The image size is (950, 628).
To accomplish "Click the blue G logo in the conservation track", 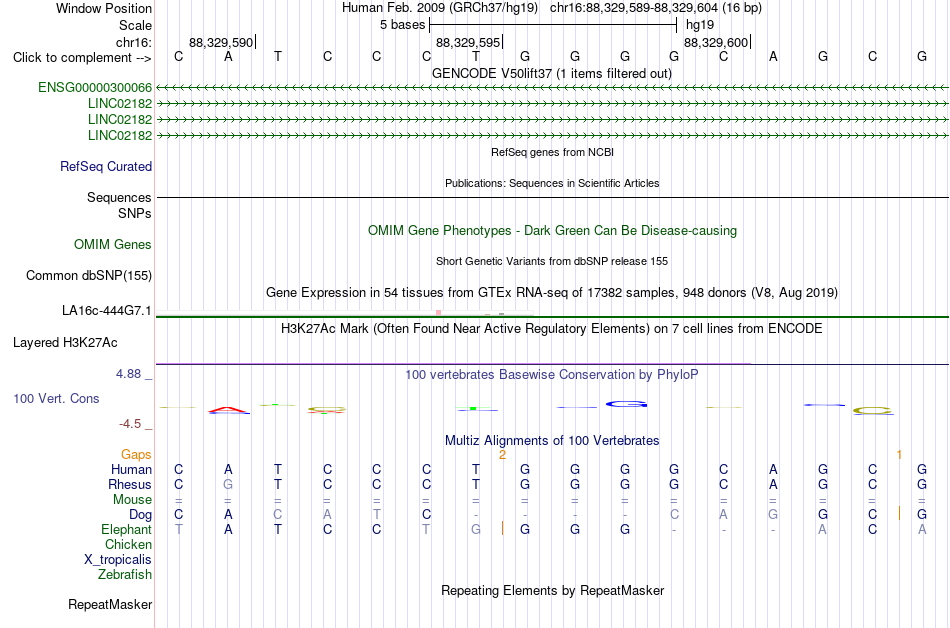I will [x=626, y=404].
